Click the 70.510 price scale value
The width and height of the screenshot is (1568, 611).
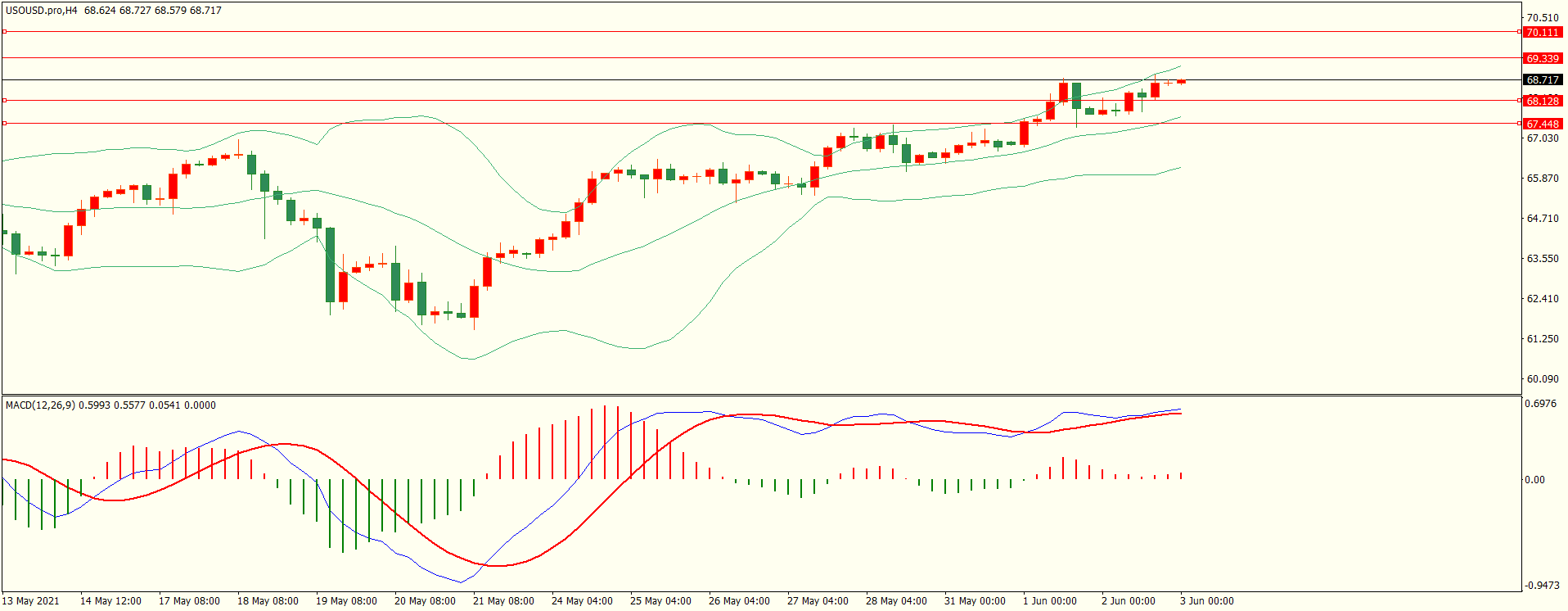coord(1543,18)
